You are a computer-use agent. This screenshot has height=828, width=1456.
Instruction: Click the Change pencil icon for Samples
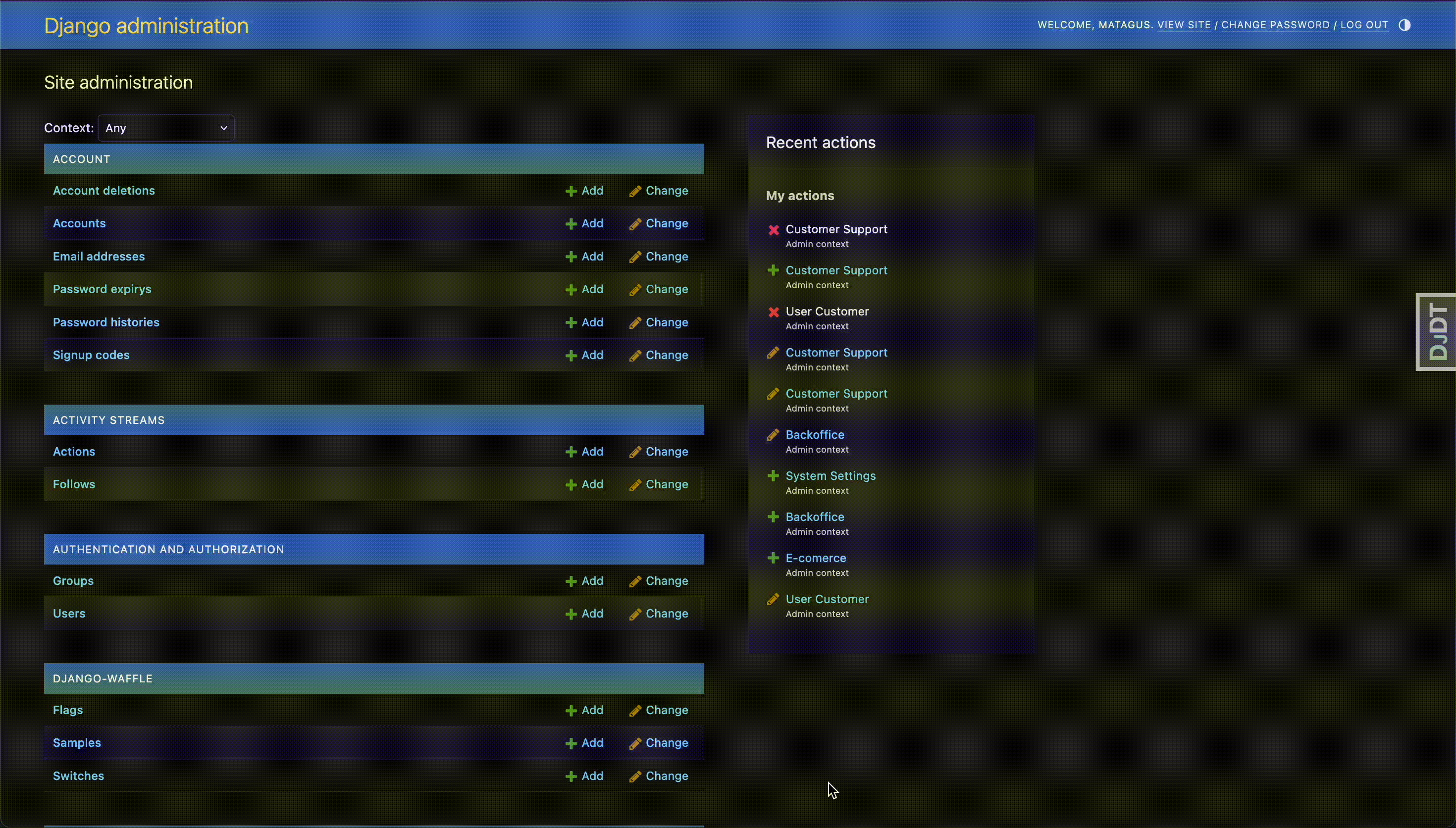[635, 743]
